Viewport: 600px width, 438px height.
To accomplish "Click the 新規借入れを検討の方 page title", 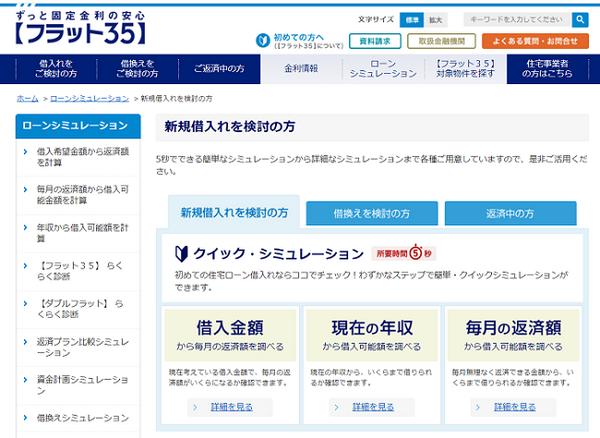I will click(x=230, y=127).
